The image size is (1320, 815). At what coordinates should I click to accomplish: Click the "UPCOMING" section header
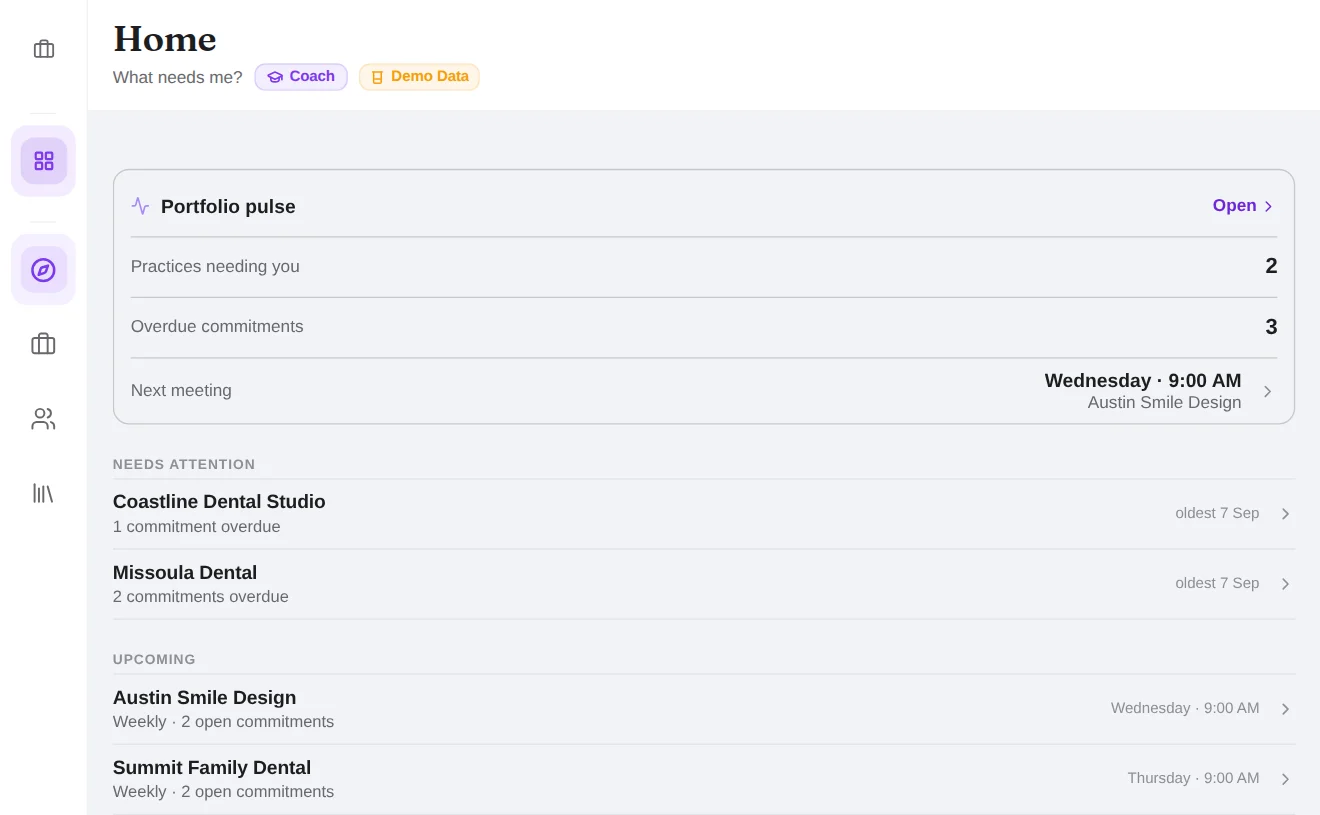pyautogui.click(x=154, y=659)
